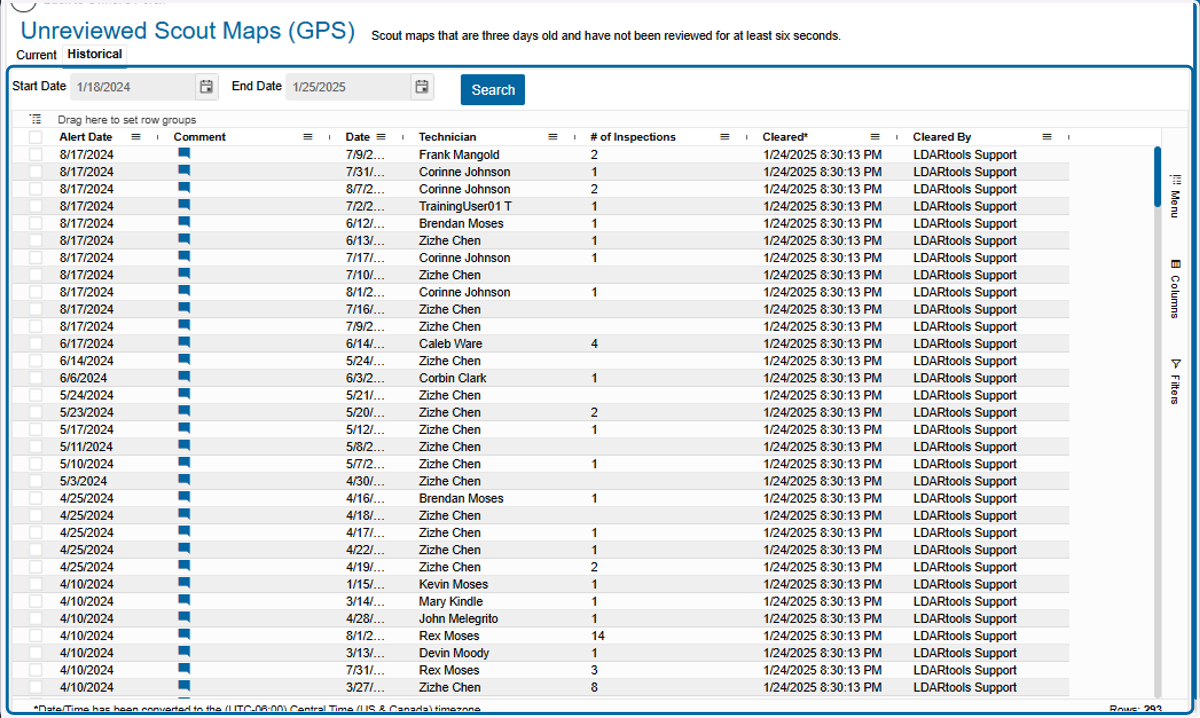Open Technician column menu
The width and height of the screenshot is (1200, 718).
coord(553,137)
